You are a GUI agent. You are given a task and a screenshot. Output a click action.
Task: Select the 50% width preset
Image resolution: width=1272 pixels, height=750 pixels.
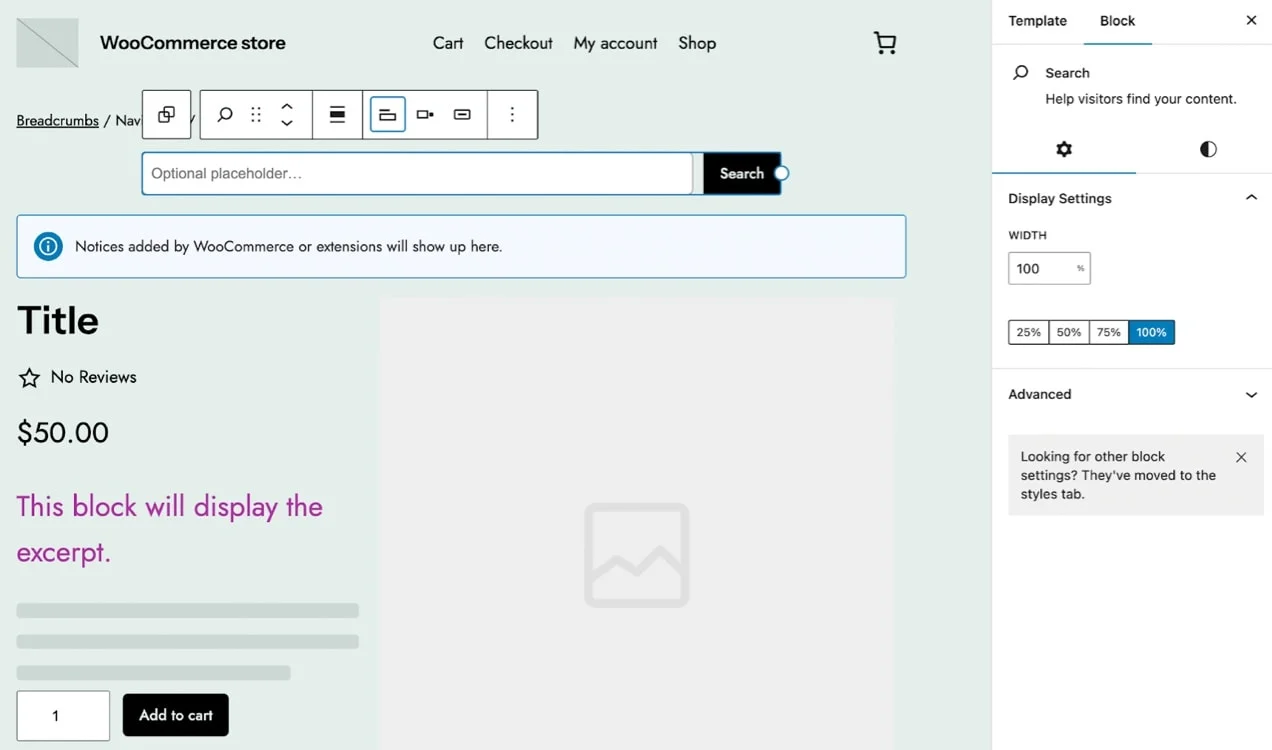(x=1068, y=331)
